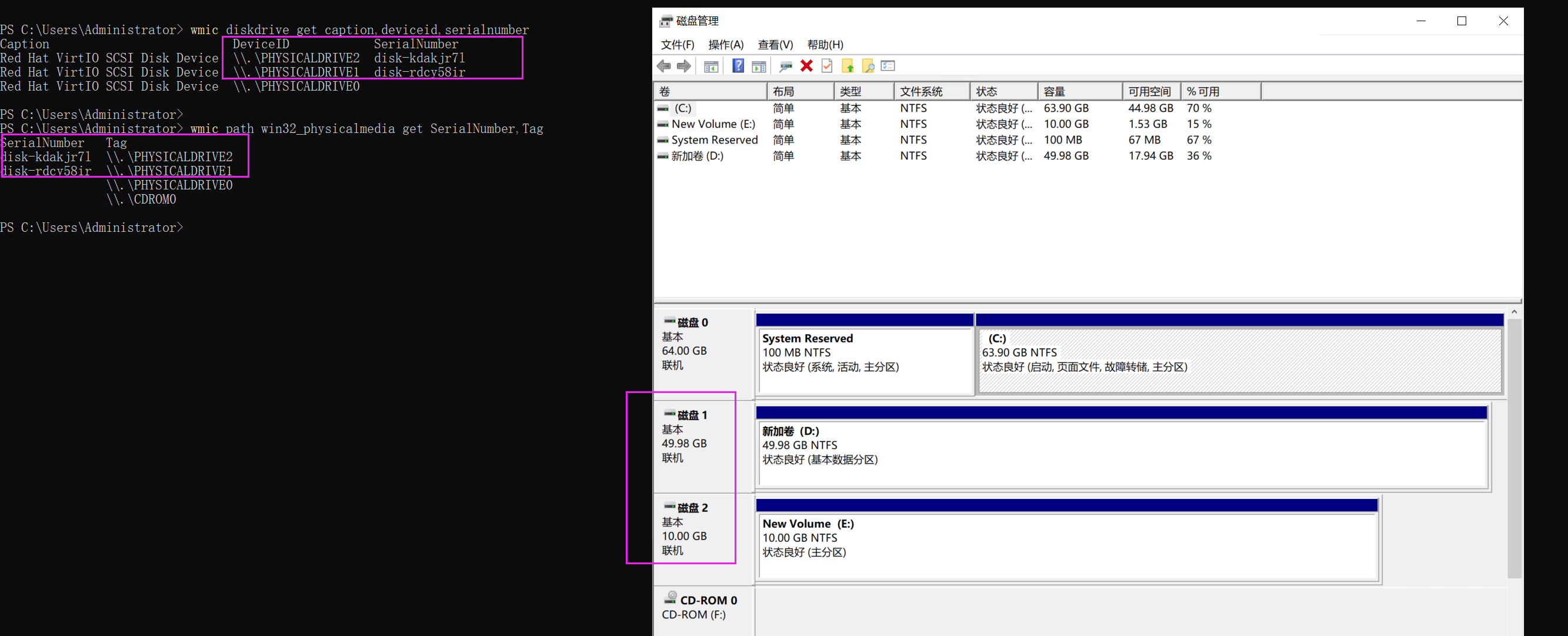Screen dimensions: 1568x636
Task: Sort by 文件系统 column header
Action: (930, 91)
